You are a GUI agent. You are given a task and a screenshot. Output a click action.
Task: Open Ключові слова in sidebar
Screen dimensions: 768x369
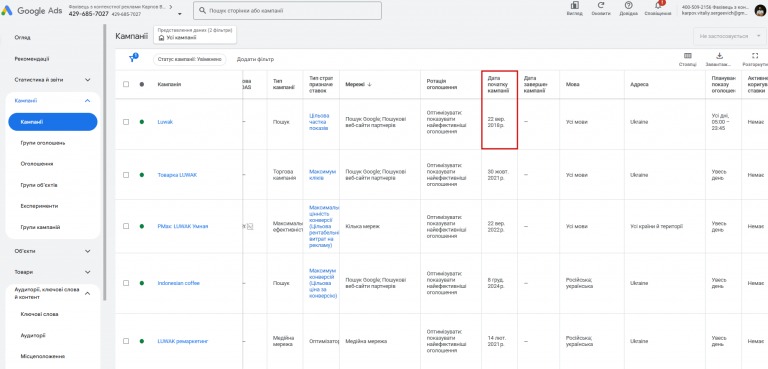[x=40, y=314]
